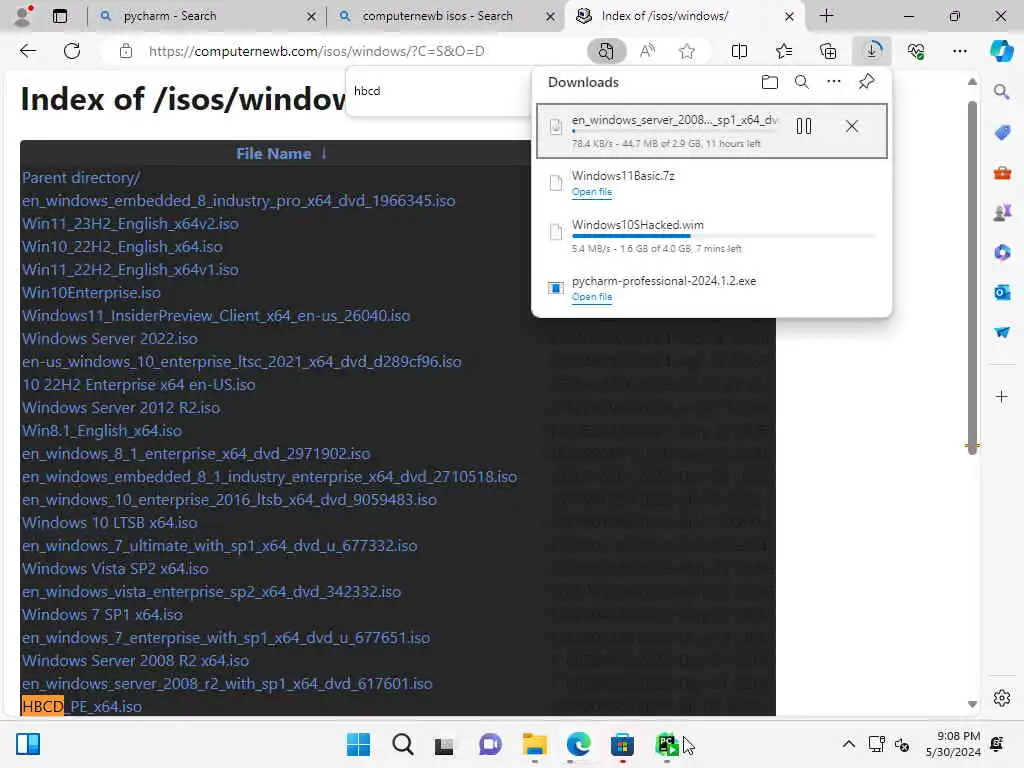Open Copilot sidebar icon

point(1002,51)
